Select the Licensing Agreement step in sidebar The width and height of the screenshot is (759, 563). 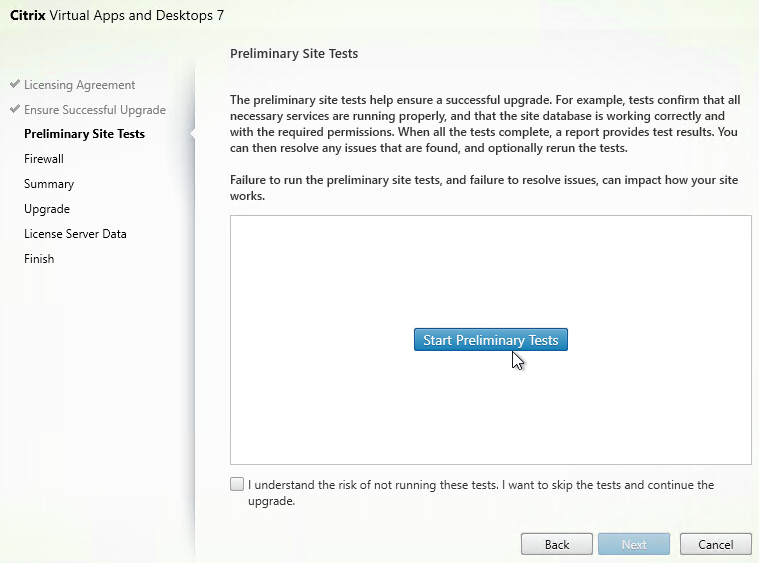(79, 85)
